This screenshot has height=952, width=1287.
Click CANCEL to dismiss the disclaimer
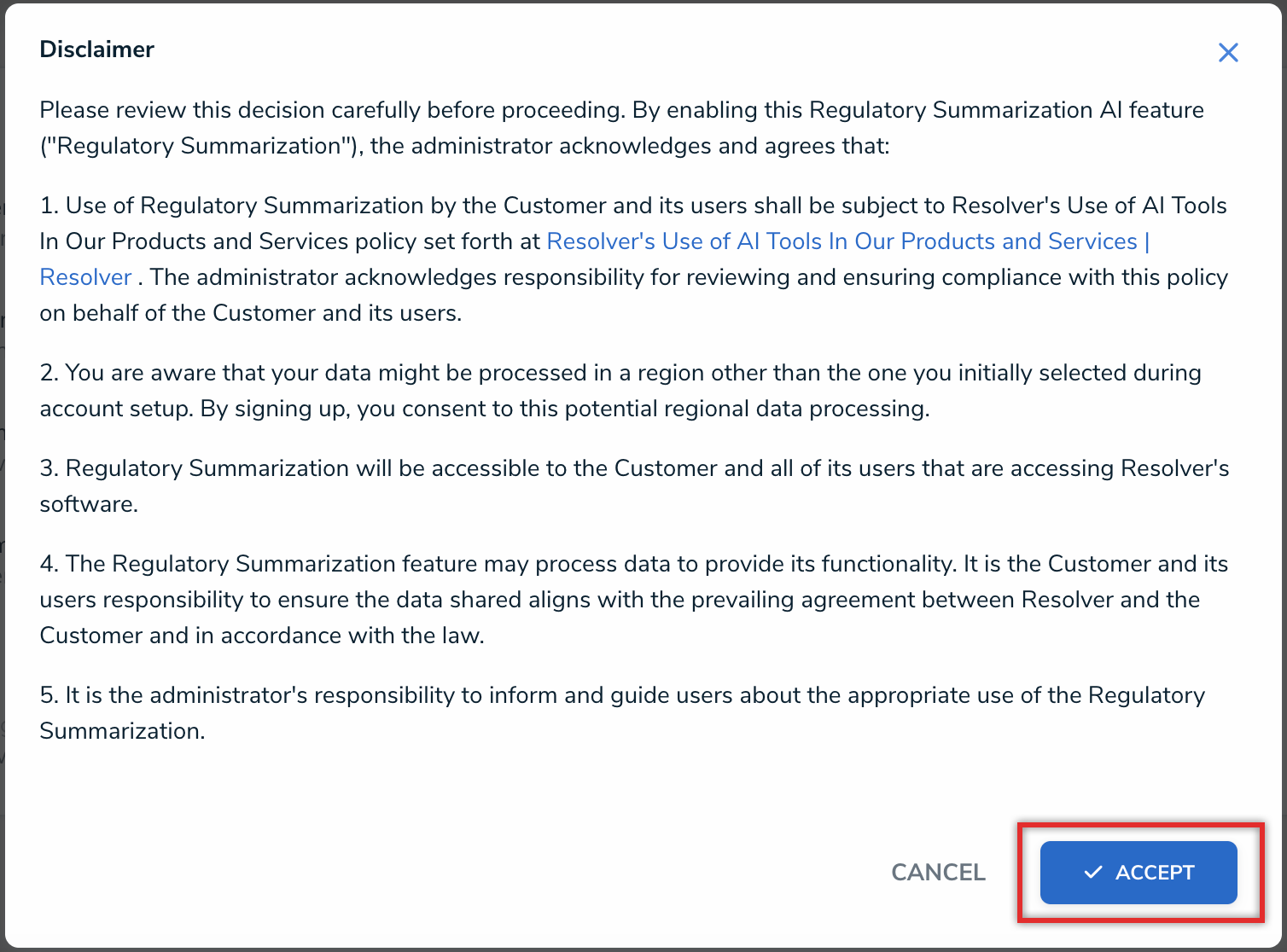pyautogui.click(x=938, y=872)
